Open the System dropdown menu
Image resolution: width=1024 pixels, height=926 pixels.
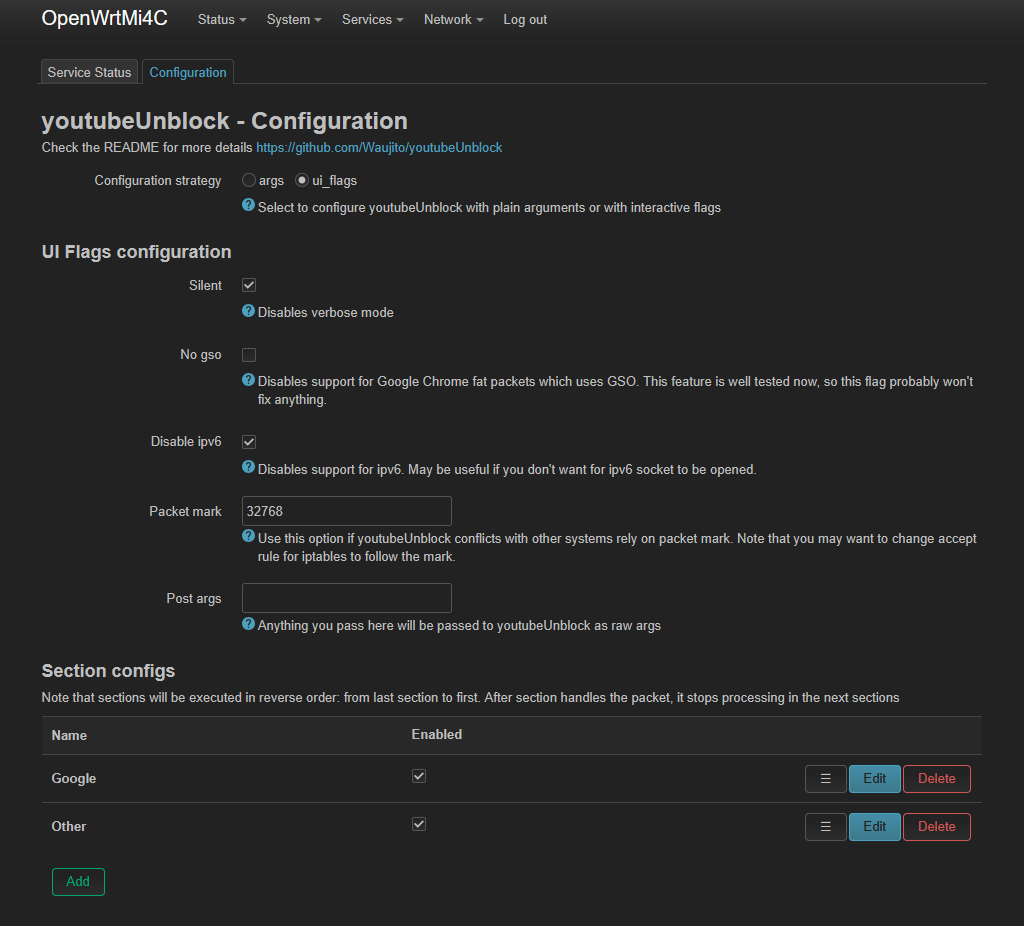(x=294, y=20)
